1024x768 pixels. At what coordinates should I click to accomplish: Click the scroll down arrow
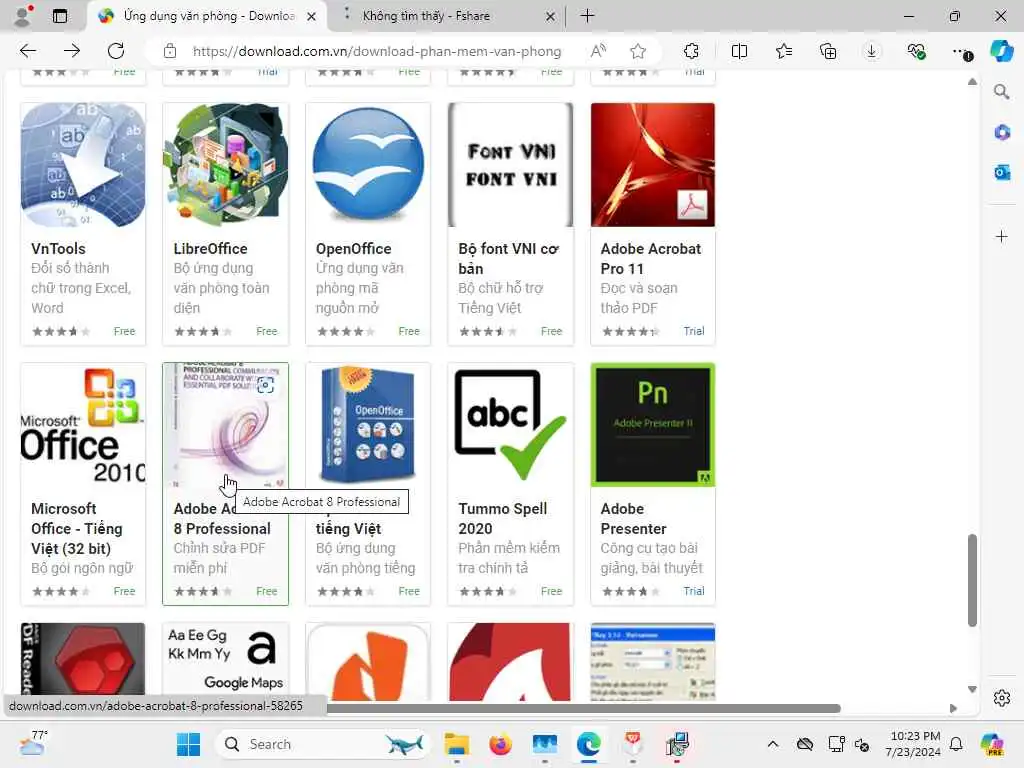pos(972,689)
